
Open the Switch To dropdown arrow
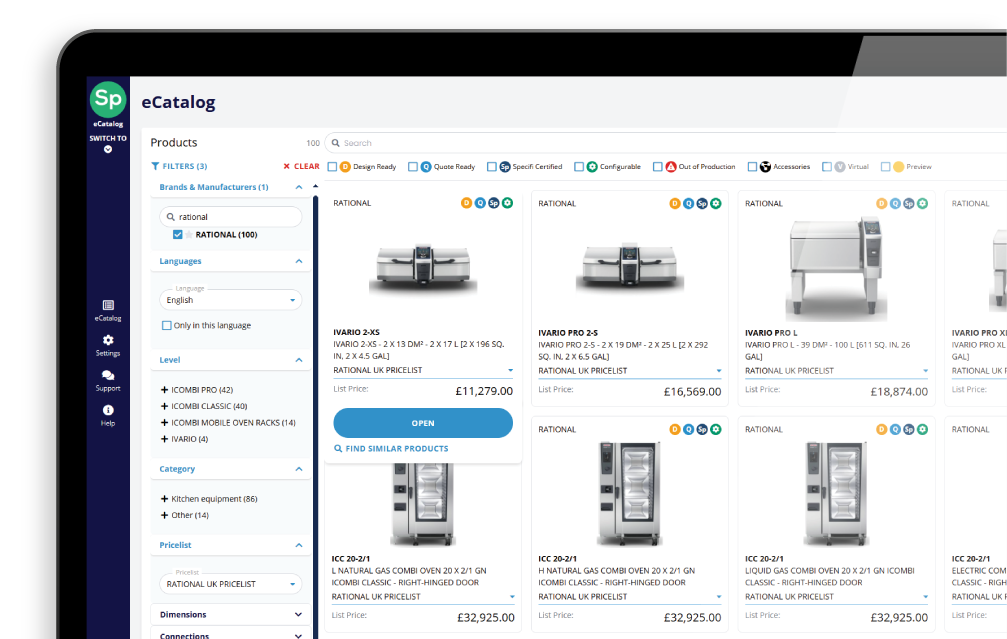(x=108, y=150)
